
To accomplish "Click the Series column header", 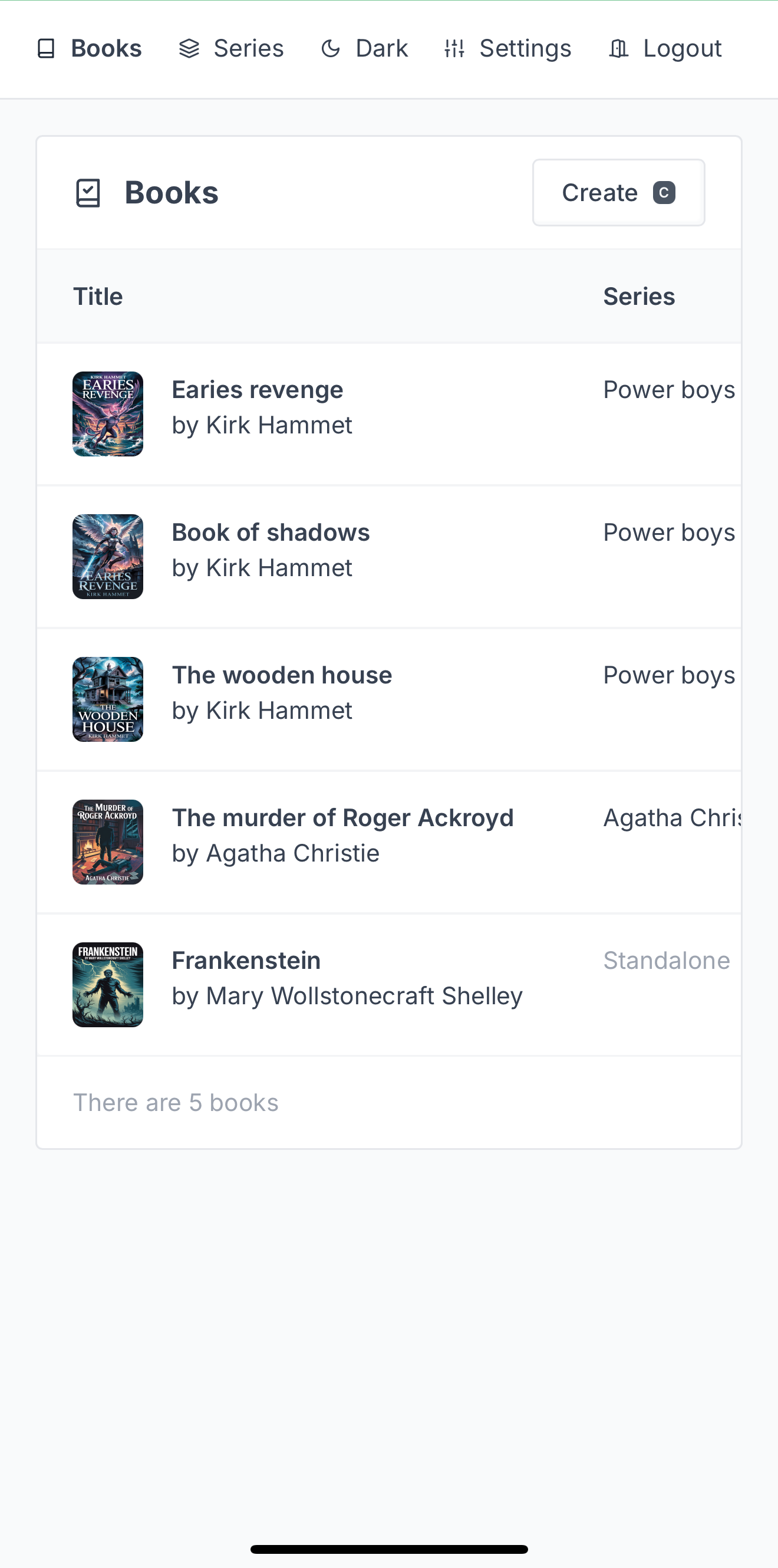I will 639,297.
